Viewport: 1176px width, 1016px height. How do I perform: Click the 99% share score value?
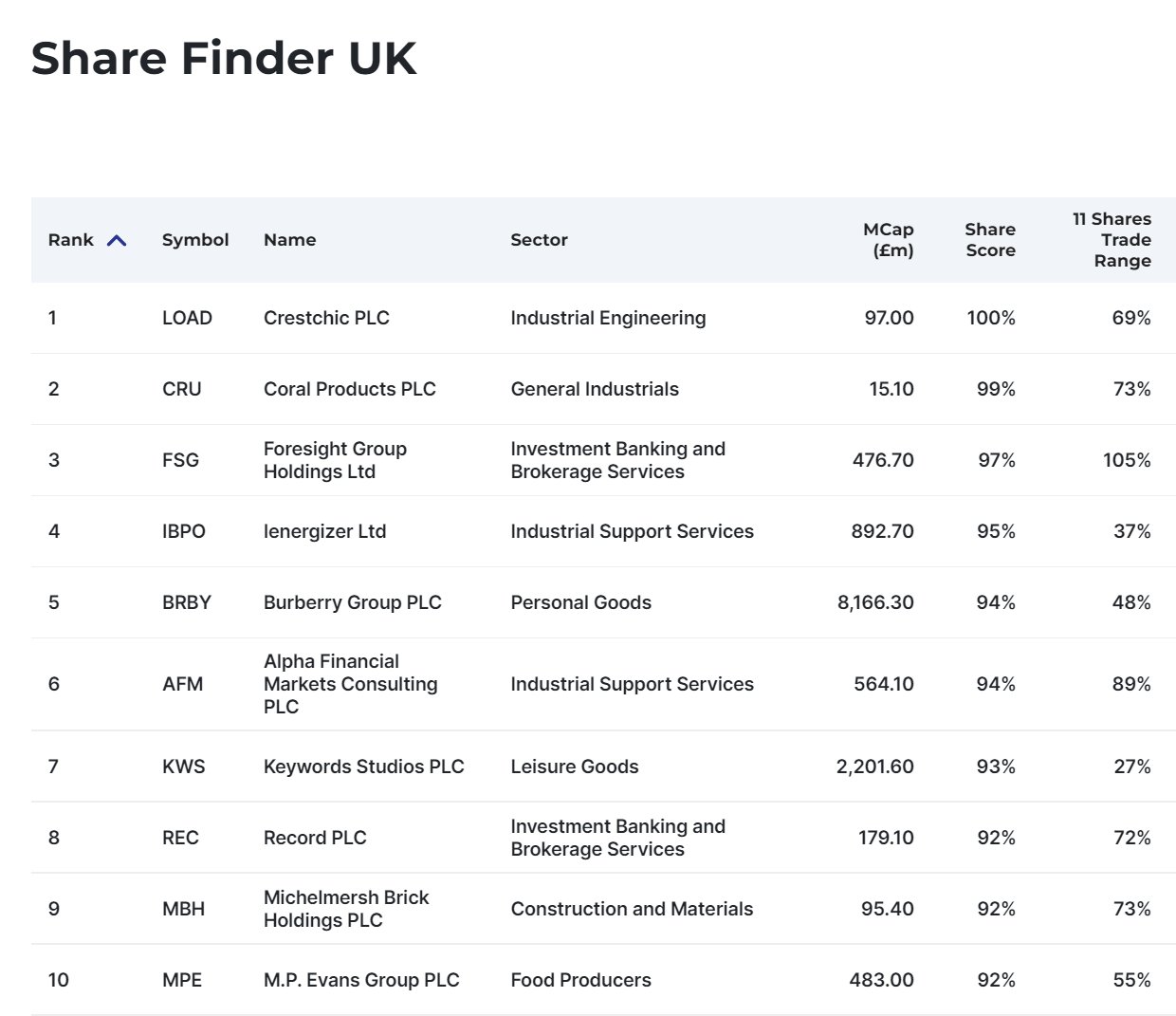996,389
